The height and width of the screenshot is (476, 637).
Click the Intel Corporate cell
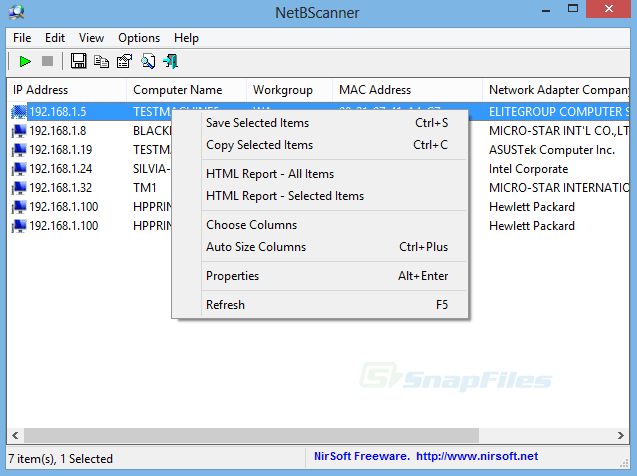click(x=529, y=169)
